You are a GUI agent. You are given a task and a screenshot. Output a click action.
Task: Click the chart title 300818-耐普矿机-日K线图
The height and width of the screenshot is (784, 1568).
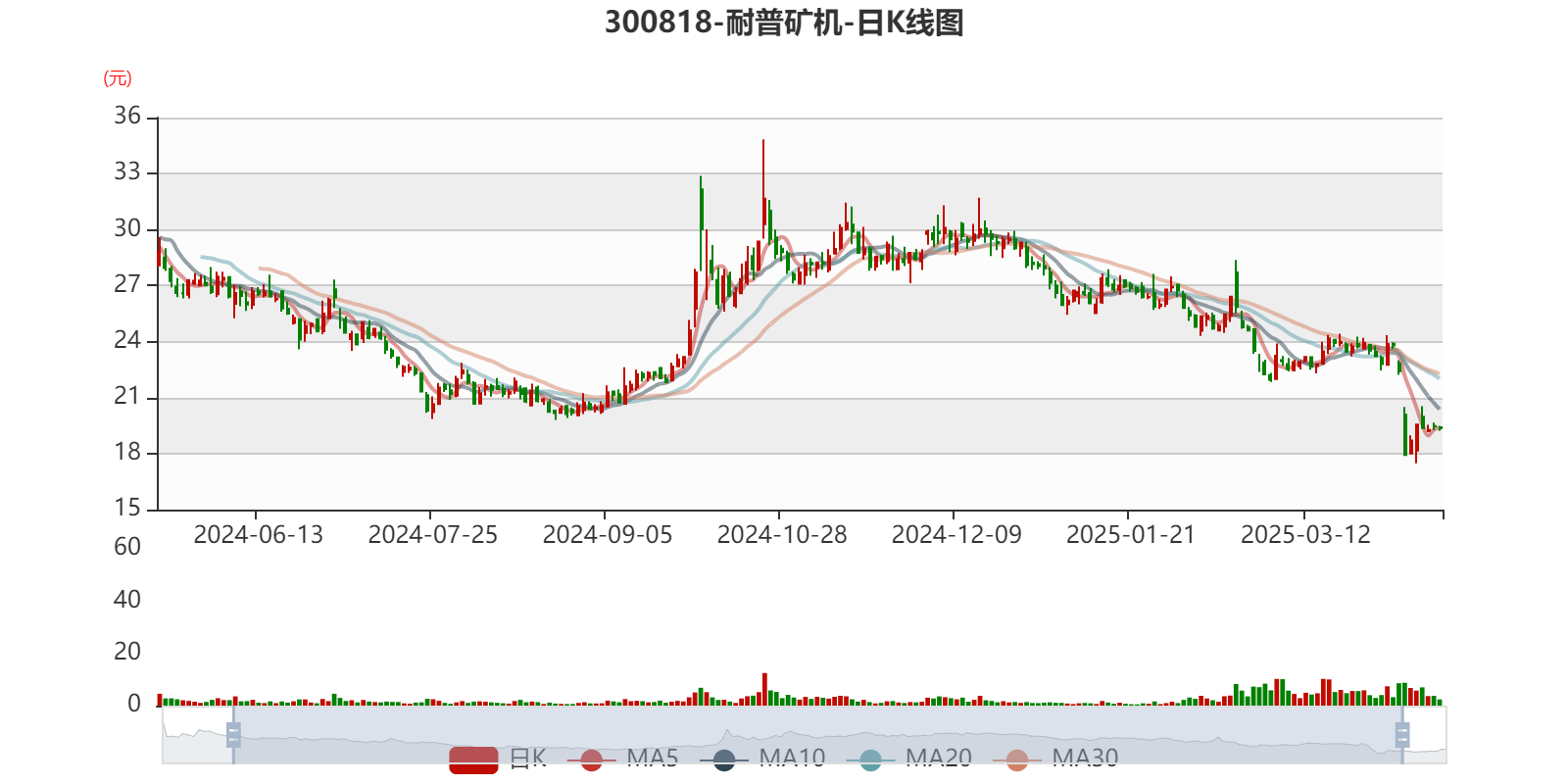(784, 22)
